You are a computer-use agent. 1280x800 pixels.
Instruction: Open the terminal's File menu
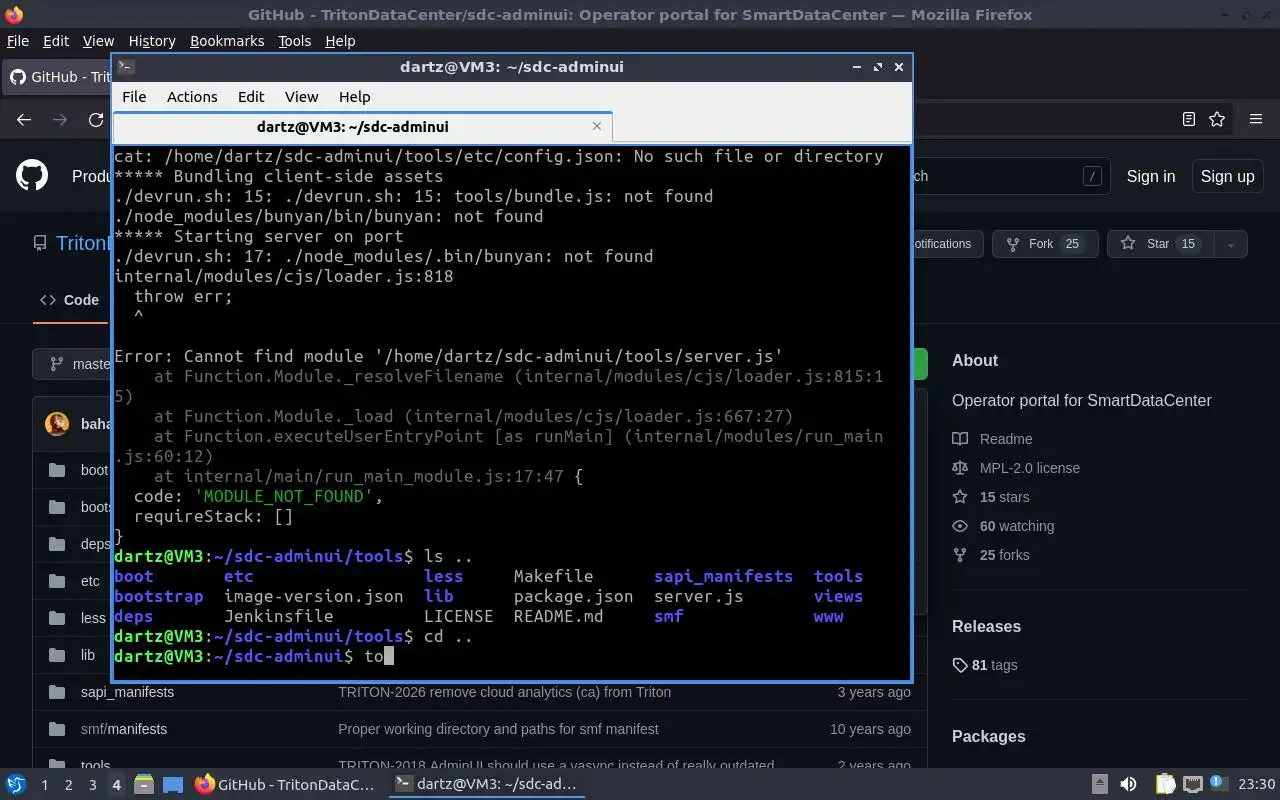pos(134,97)
